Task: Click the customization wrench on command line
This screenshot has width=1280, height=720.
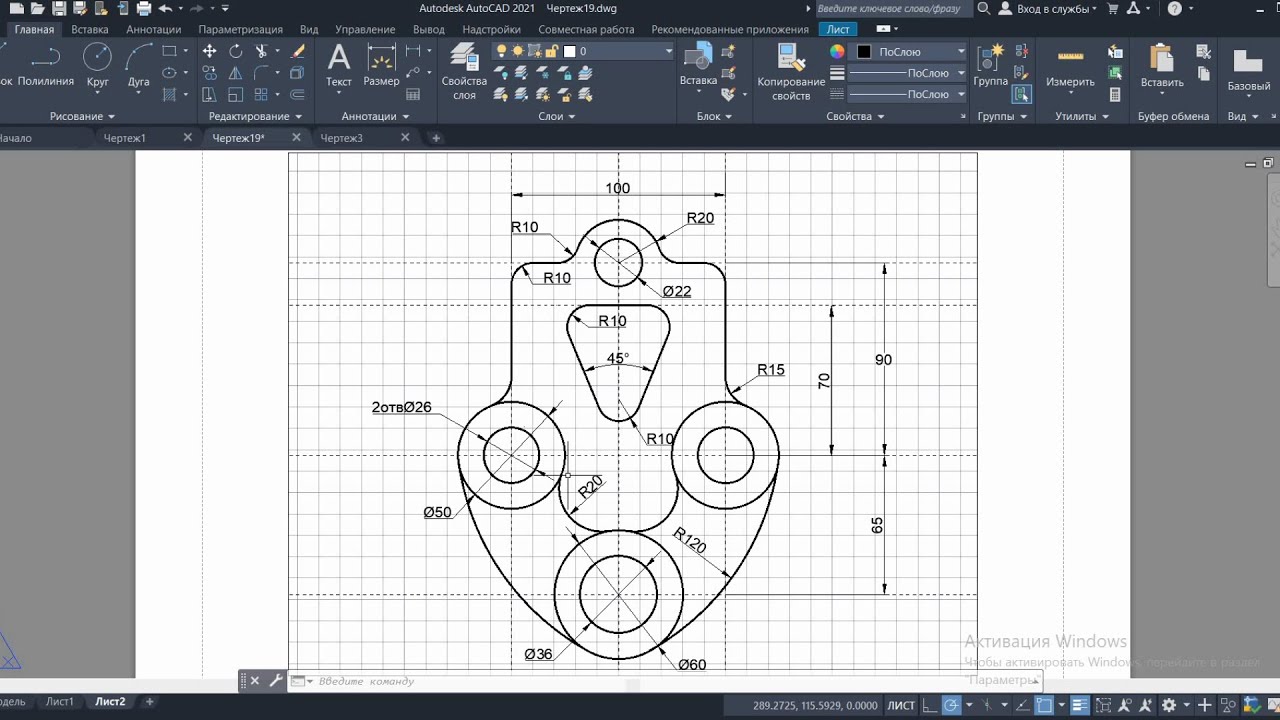Action: point(276,680)
